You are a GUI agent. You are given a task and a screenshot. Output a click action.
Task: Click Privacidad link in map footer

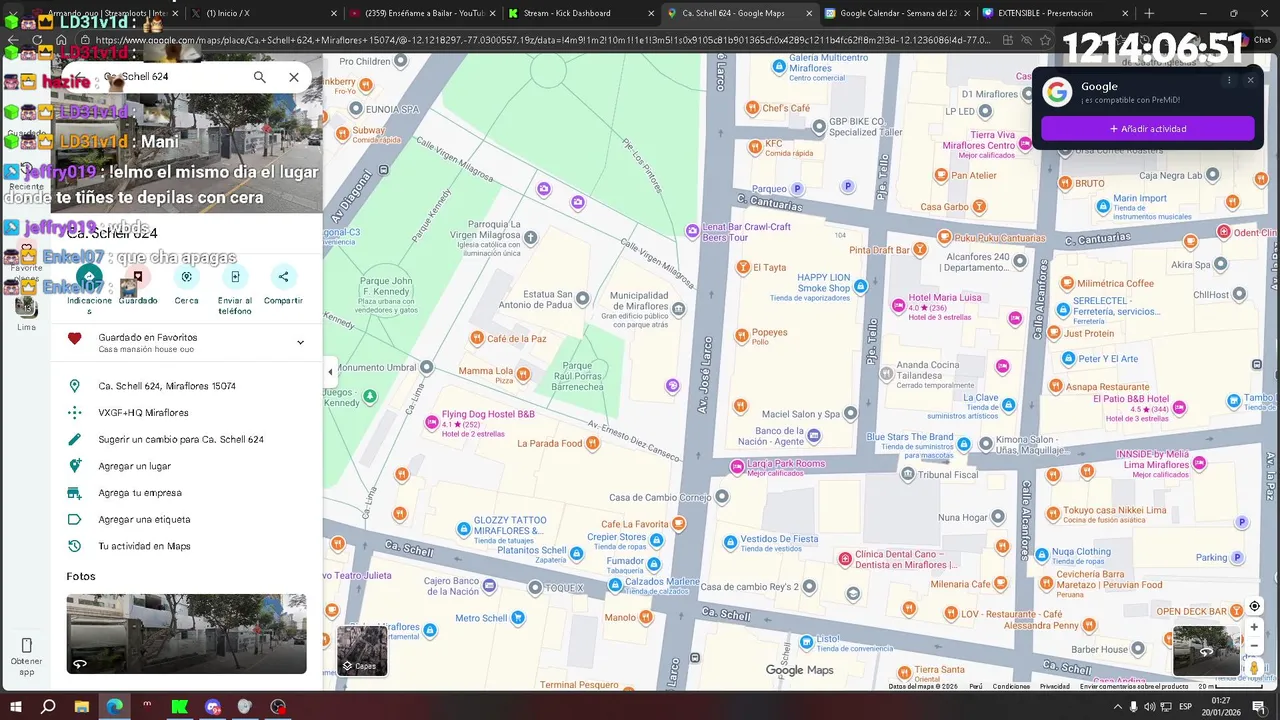click(1054, 686)
